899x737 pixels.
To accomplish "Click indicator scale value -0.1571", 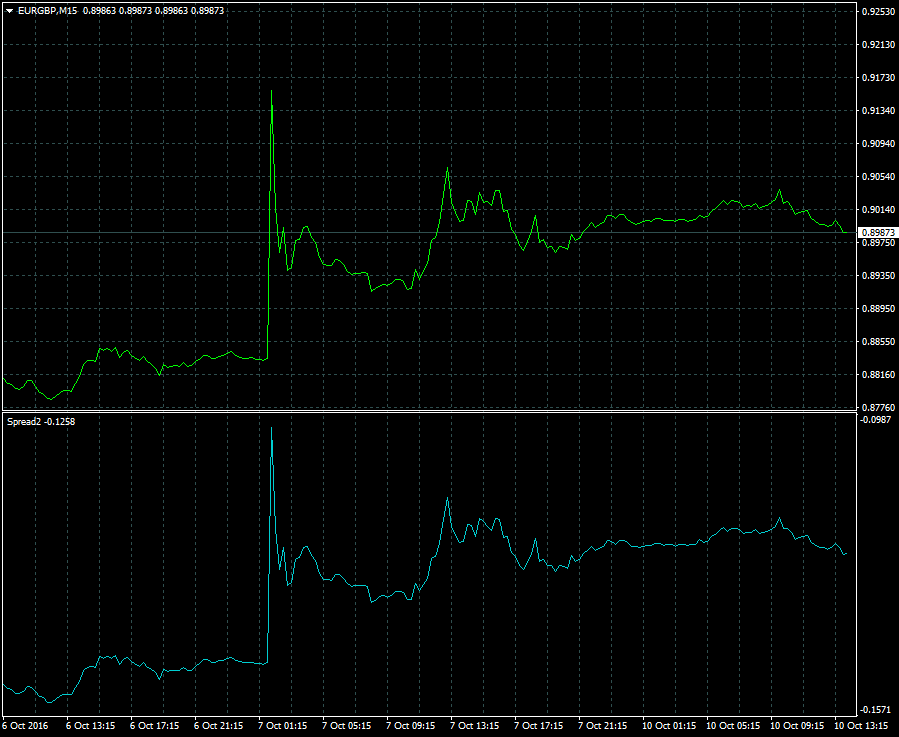I will coord(876,710).
